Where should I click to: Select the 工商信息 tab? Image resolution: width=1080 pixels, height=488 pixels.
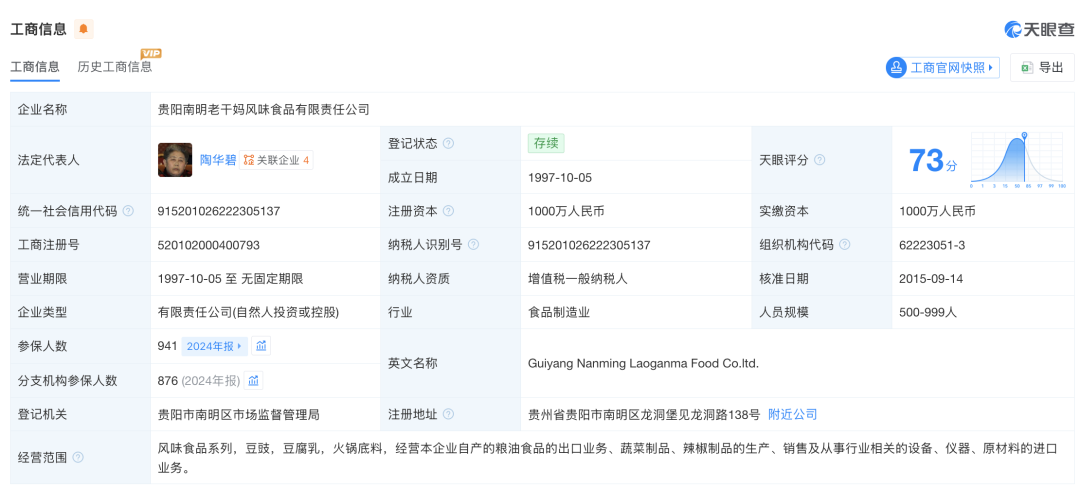[x=35, y=67]
